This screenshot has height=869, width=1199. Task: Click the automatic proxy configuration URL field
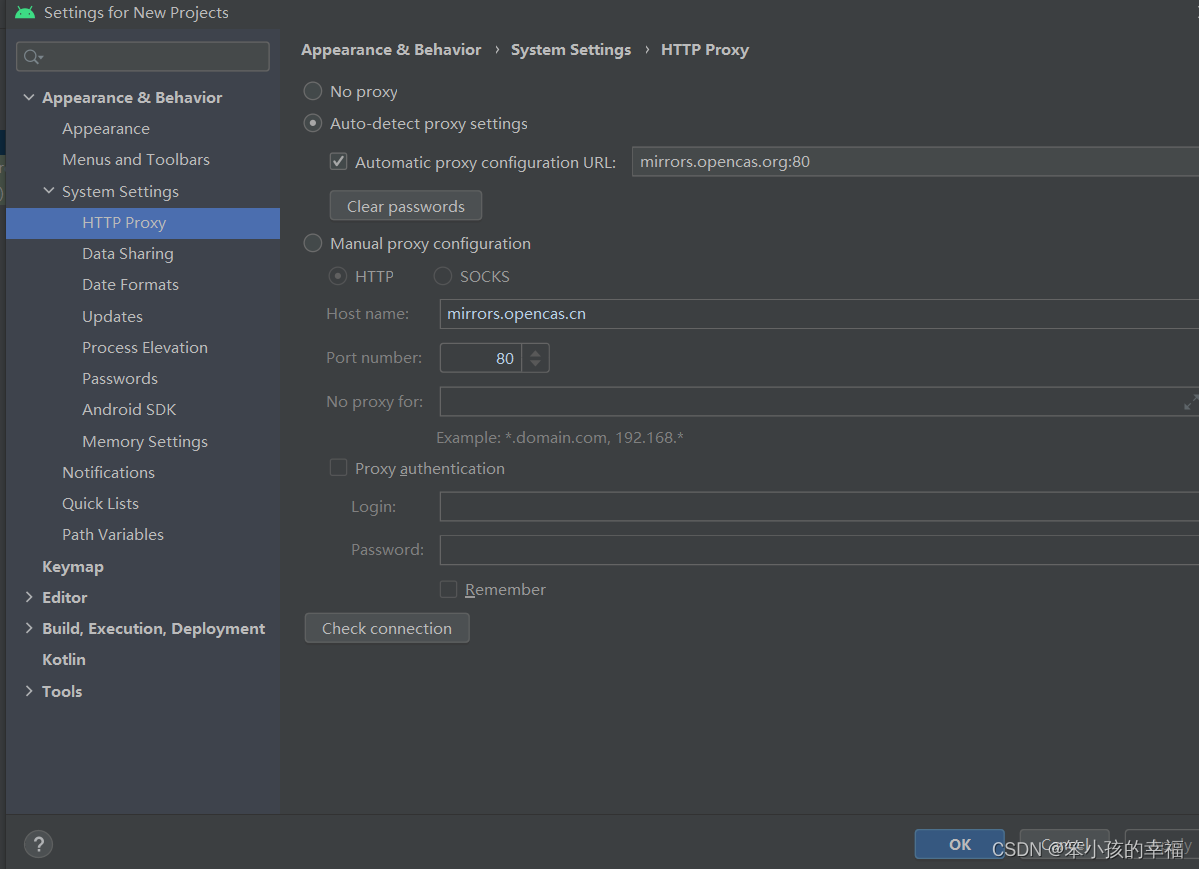coord(915,161)
